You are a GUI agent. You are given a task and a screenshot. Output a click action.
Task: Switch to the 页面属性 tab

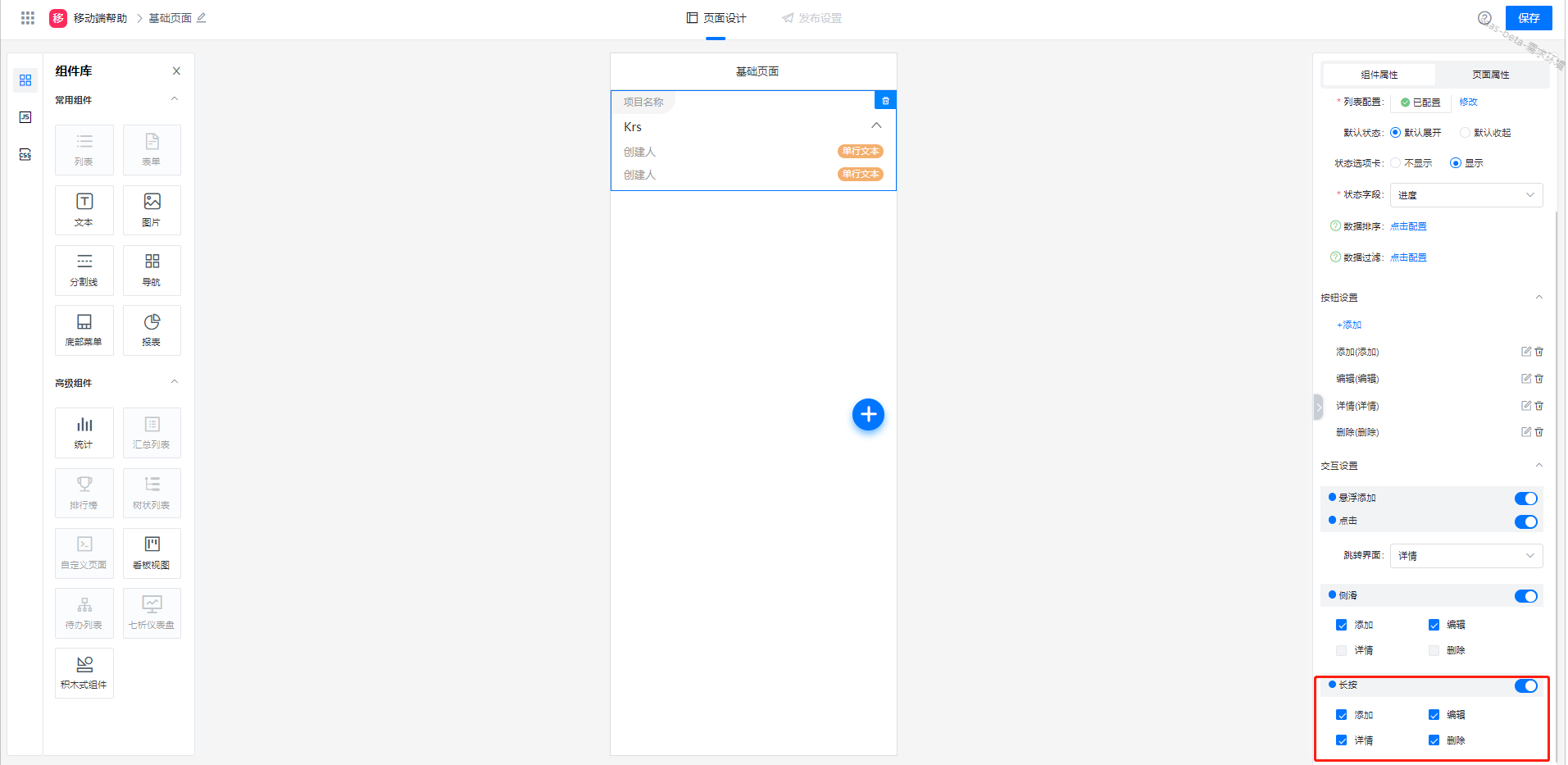tap(1490, 75)
